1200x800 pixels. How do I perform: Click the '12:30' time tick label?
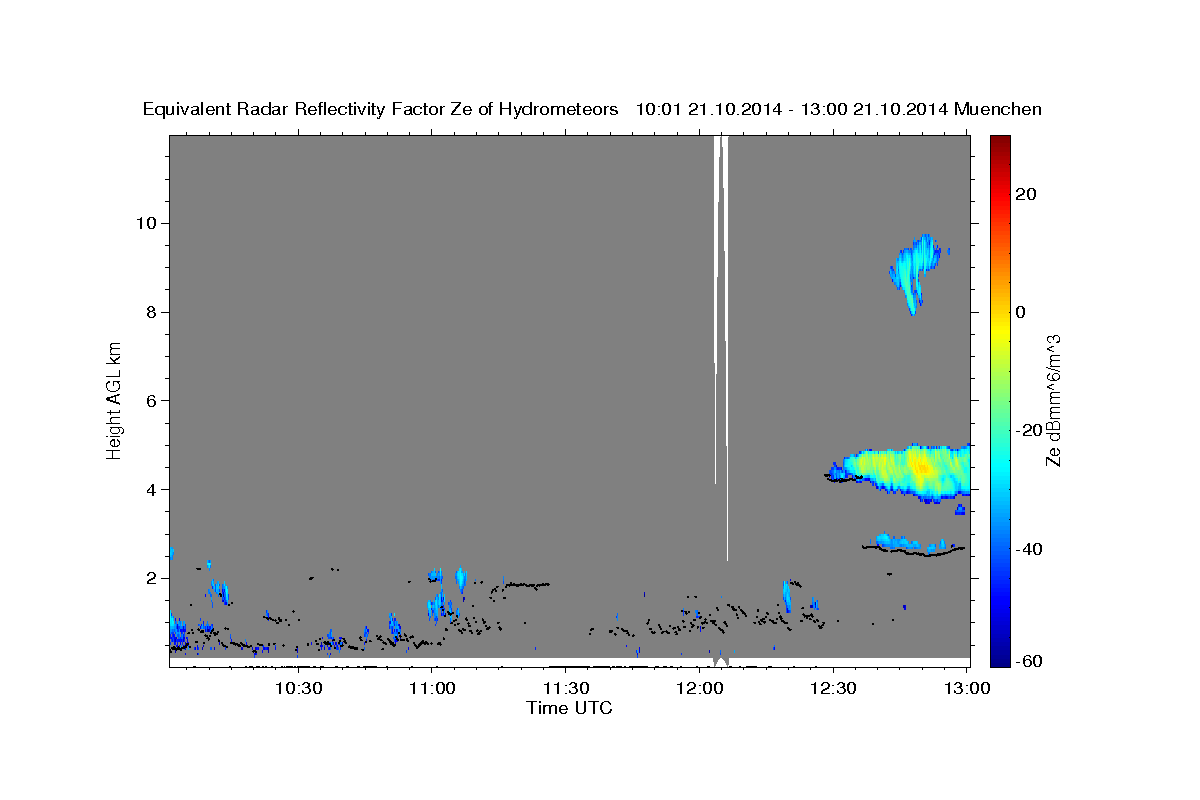coord(833,689)
